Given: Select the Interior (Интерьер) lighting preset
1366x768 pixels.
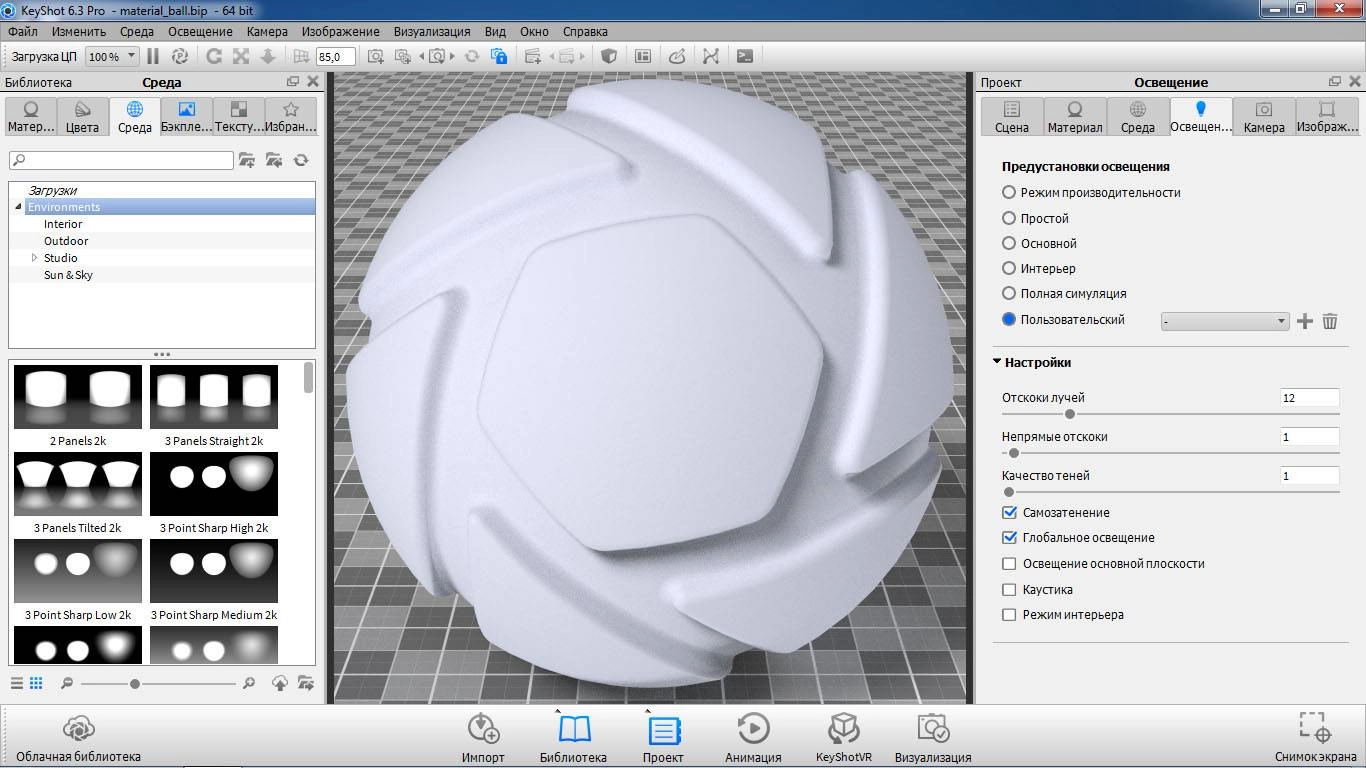Looking at the screenshot, I should click(1009, 268).
